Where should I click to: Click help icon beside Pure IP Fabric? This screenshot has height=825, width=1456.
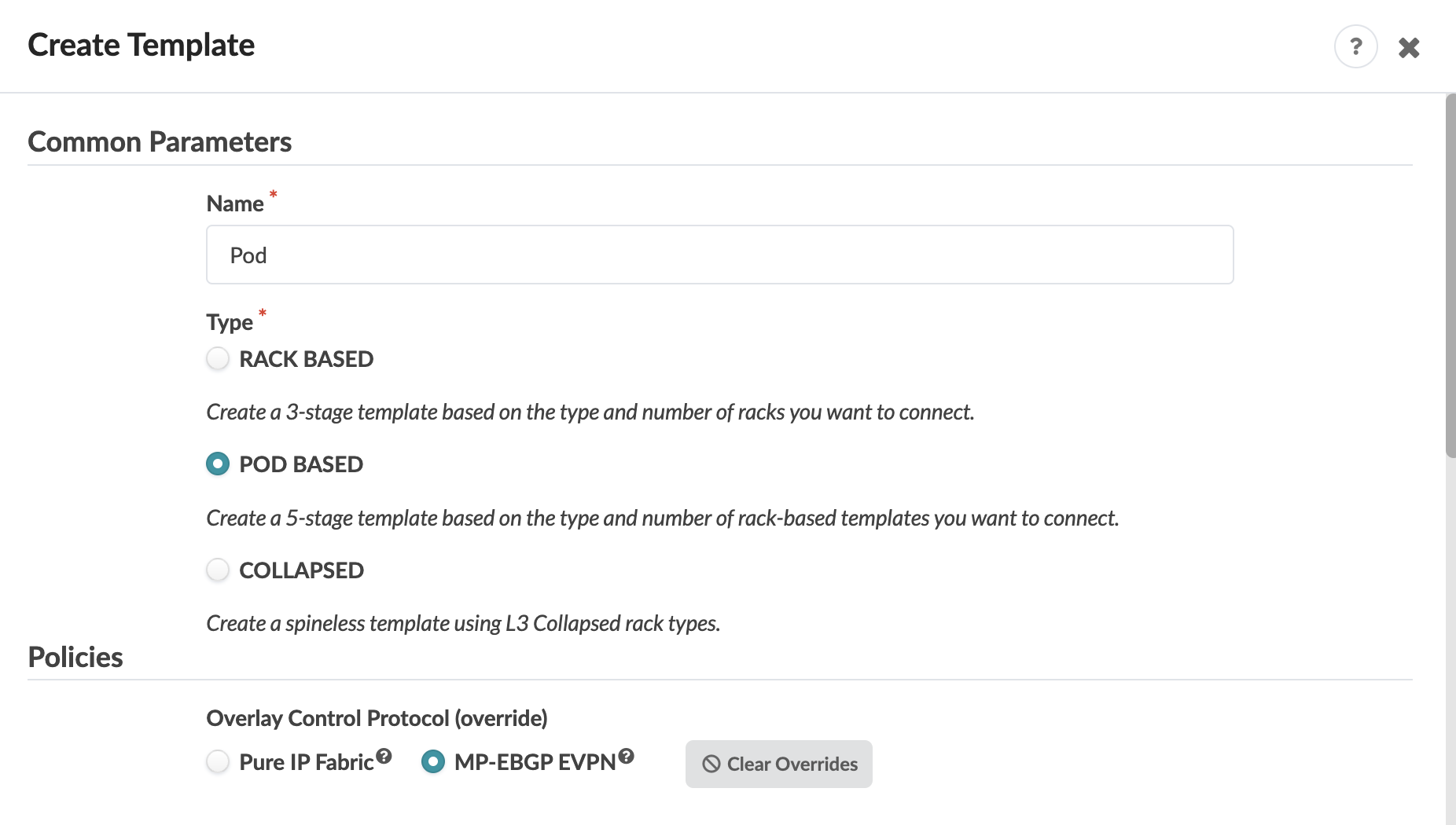pos(384,756)
